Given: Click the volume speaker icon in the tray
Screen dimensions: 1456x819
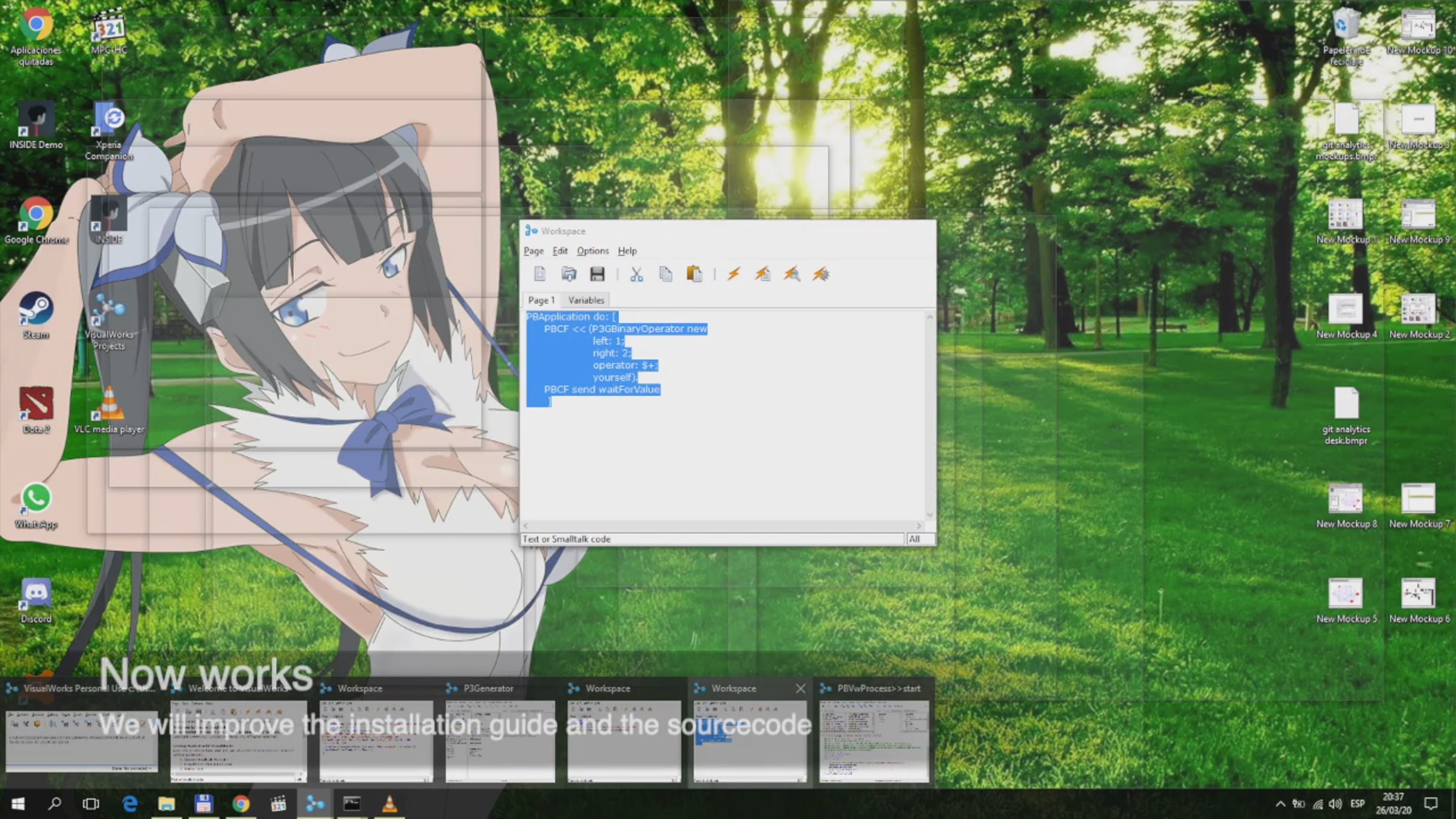Looking at the screenshot, I should point(1335,804).
